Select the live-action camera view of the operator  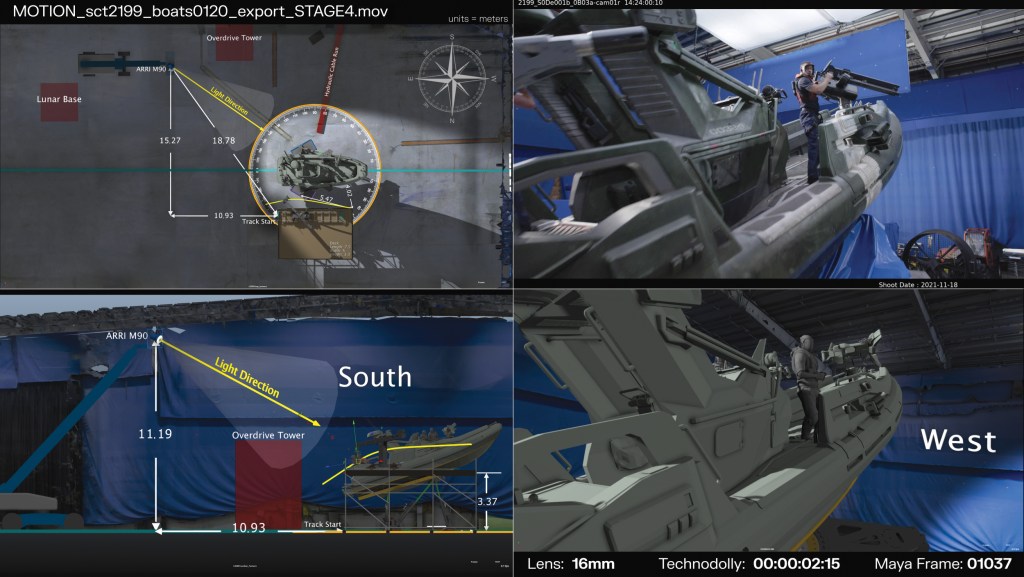pos(768,144)
